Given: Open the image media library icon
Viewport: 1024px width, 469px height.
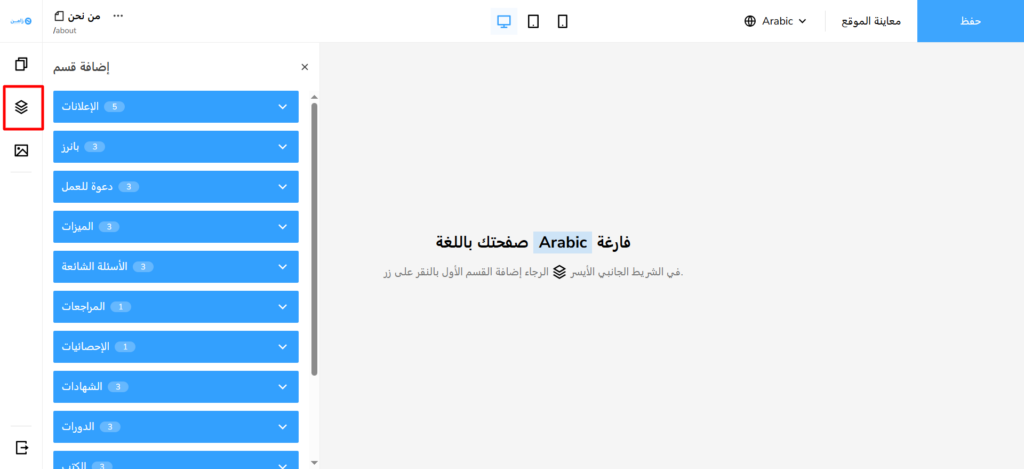Looking at the screenshot, I should [x=21, y=151].
